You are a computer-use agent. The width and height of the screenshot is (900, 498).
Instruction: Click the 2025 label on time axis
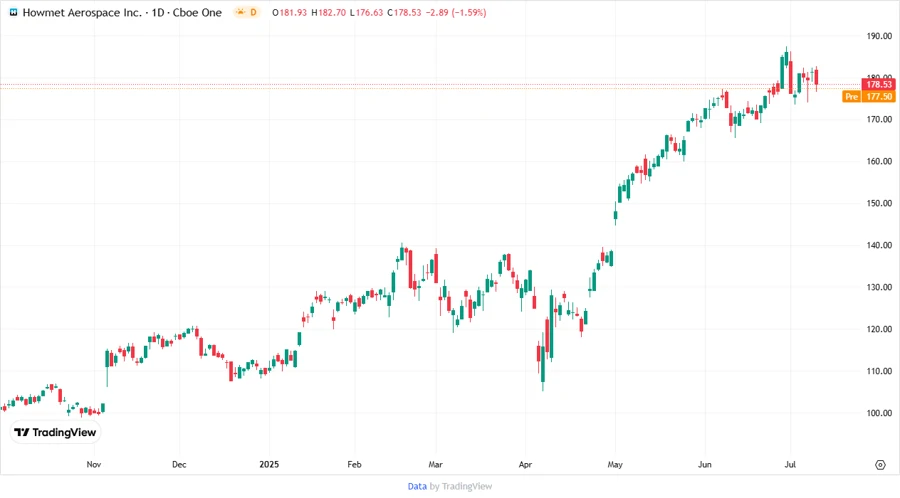269,464
